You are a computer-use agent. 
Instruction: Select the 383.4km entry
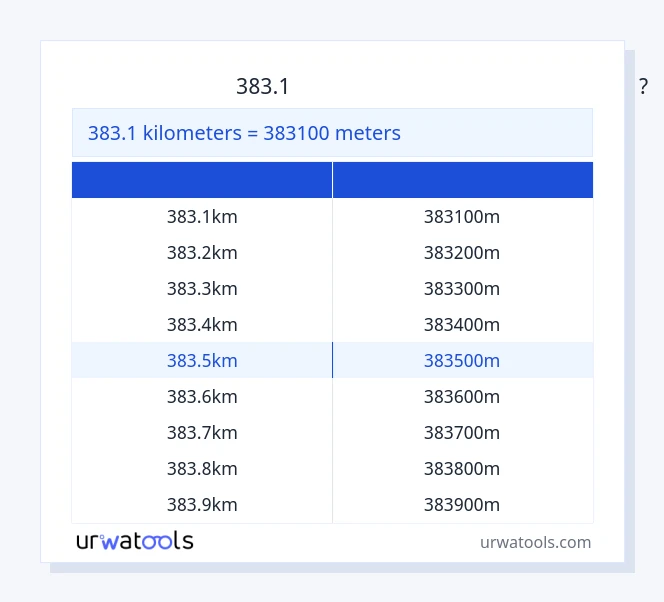point(202,325)
